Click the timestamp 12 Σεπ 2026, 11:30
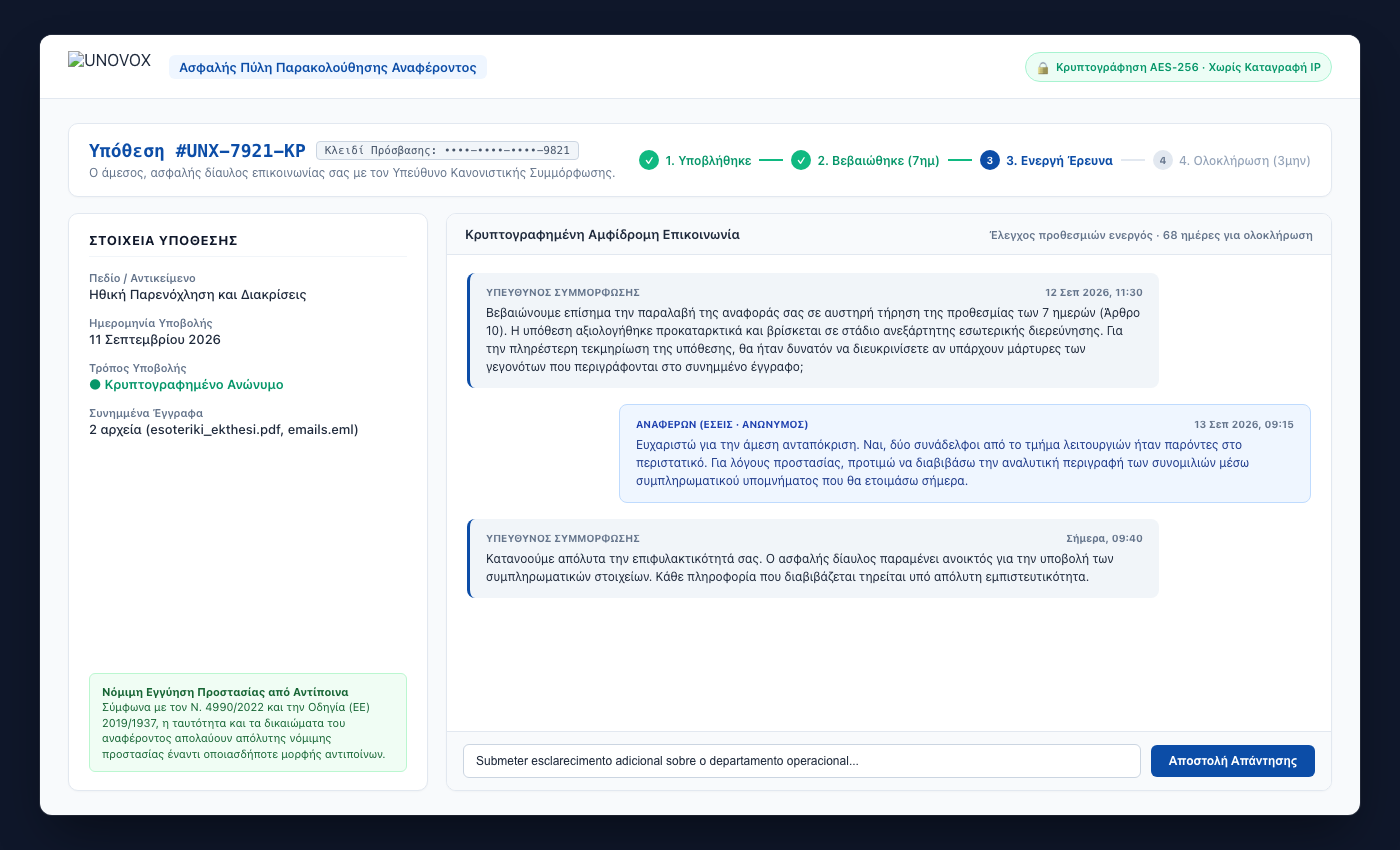This screenshot has height=850, width=1400. click(1094, 293)
